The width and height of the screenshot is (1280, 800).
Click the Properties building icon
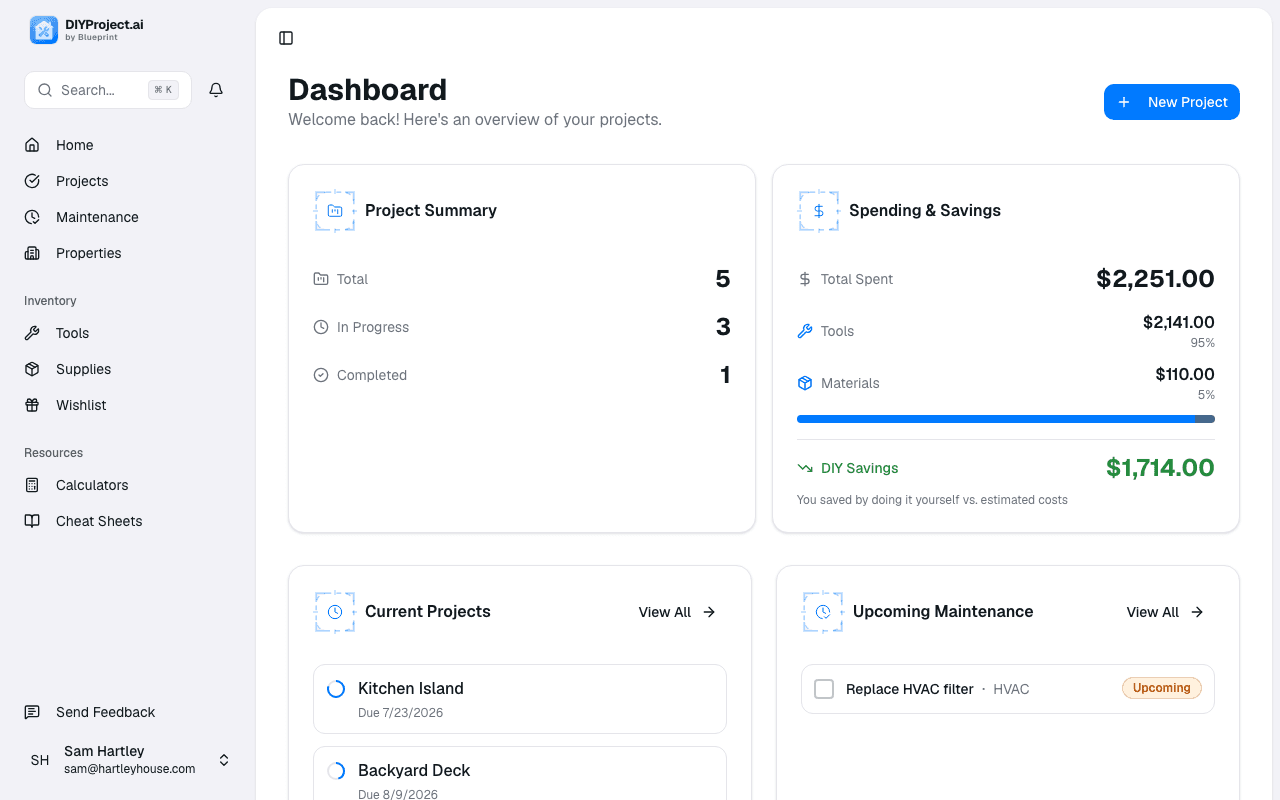[32, 253]
